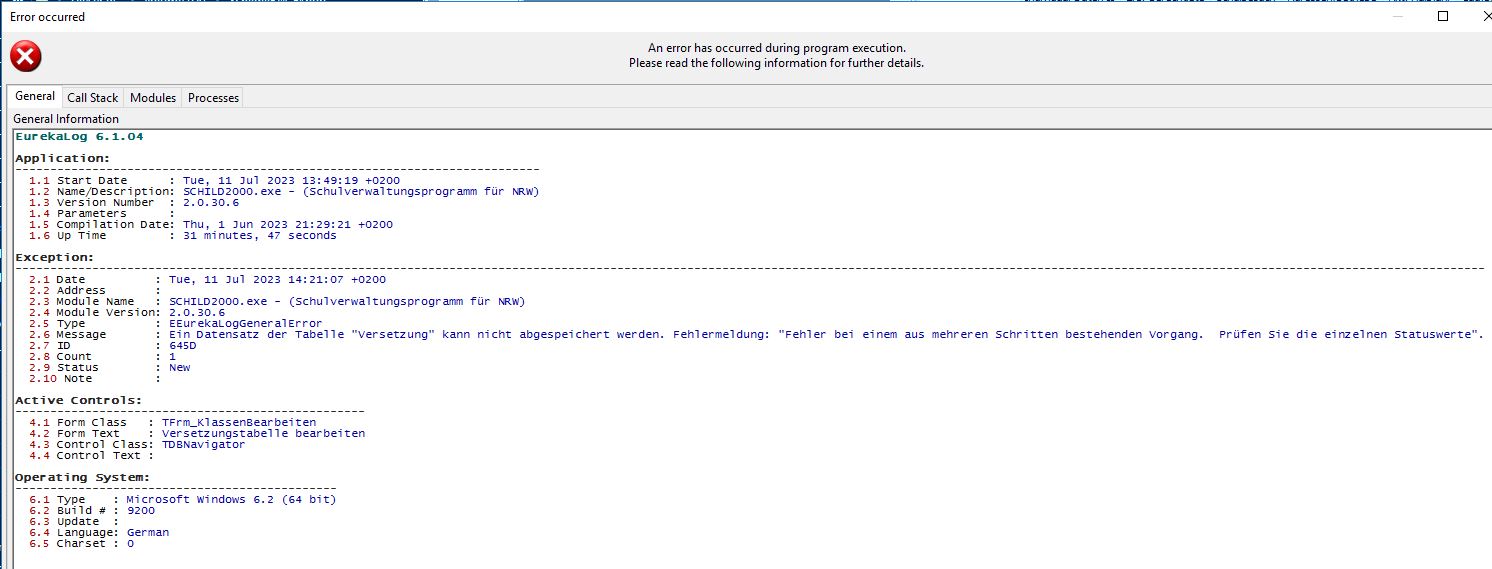Click the ID 645D line
This screenshot has width=1492, height=569.
113,345
